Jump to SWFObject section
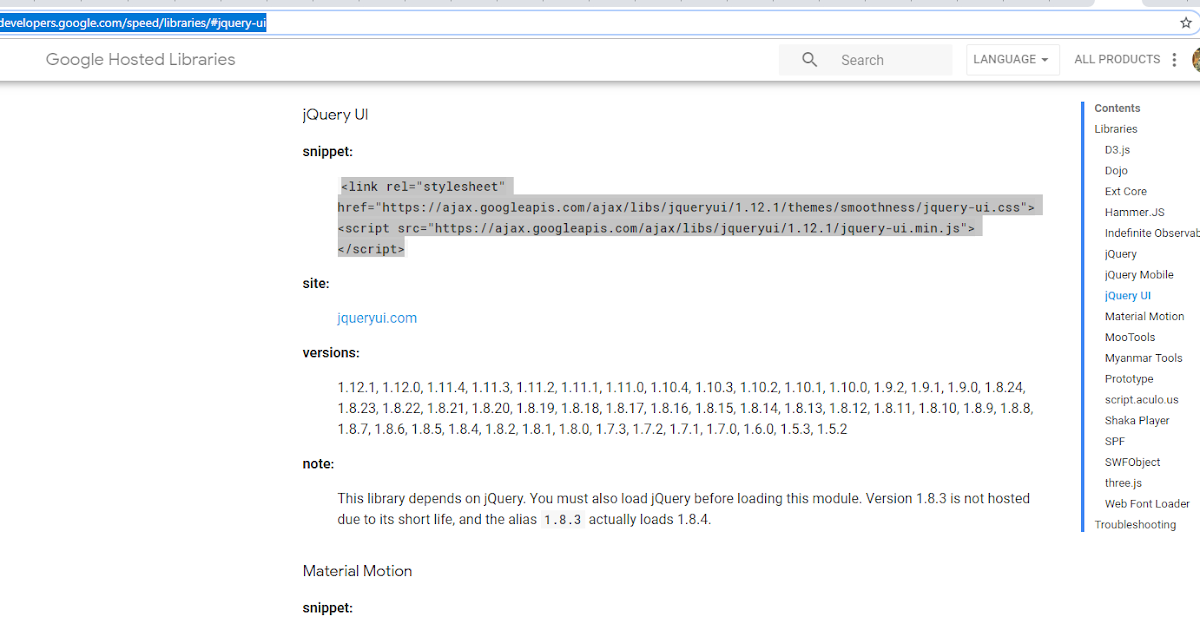The width and height of the screenshot is (1200, 630). pyautogui.click(x=1132, y=462)
